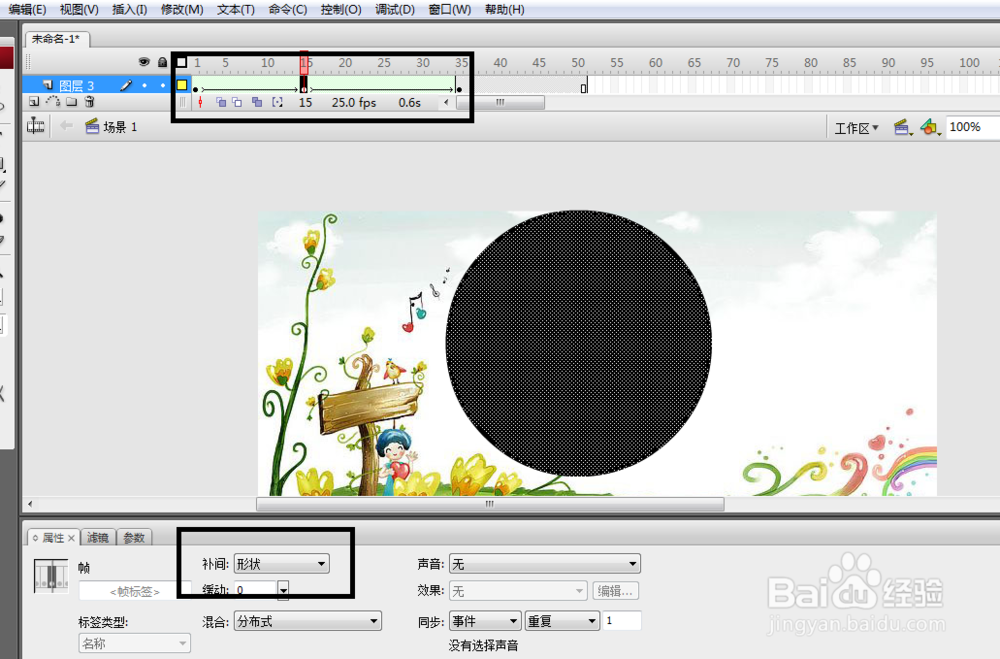Image resolution: width=1000 pixels, height=659 pixels.
Task: Toggle onion skin button
Action: [221, 102]
